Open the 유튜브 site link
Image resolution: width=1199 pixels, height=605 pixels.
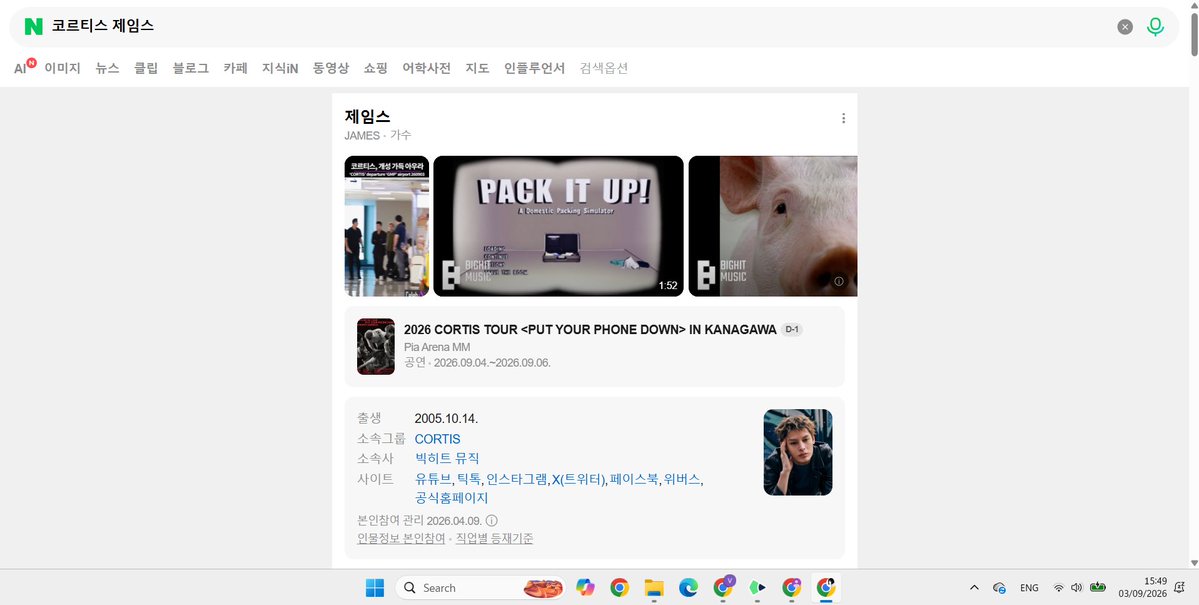point(433,480)
